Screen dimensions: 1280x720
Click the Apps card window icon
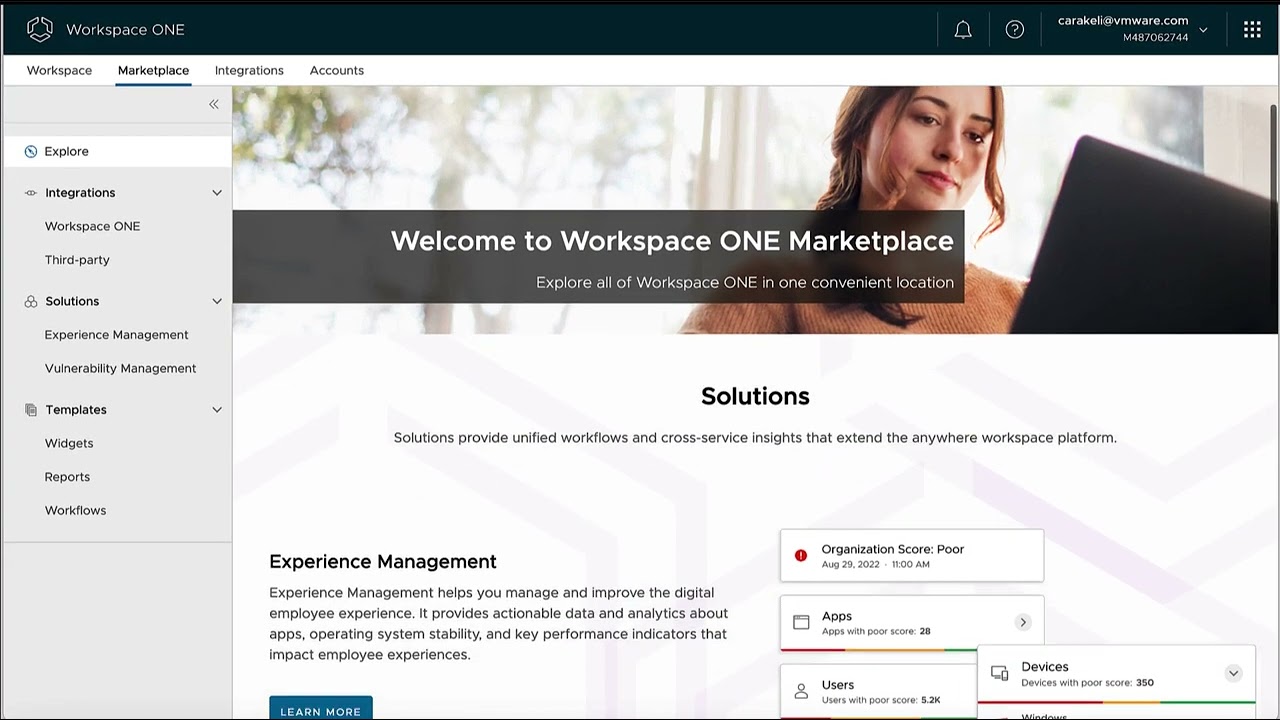point(801,622)
